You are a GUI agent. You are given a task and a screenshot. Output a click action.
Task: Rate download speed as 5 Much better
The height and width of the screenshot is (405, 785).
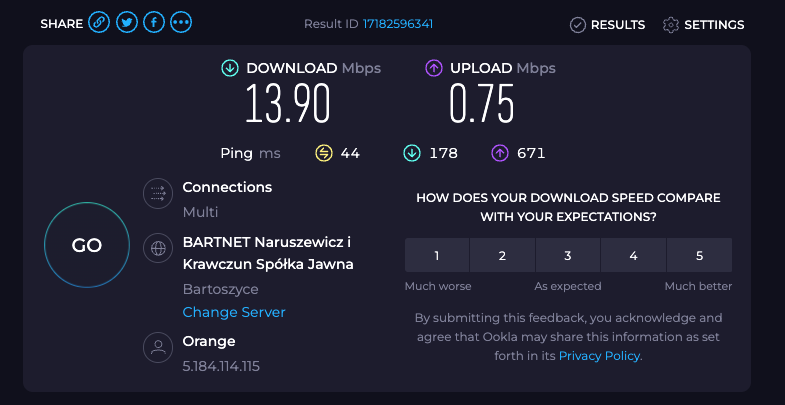click(699, 255)
